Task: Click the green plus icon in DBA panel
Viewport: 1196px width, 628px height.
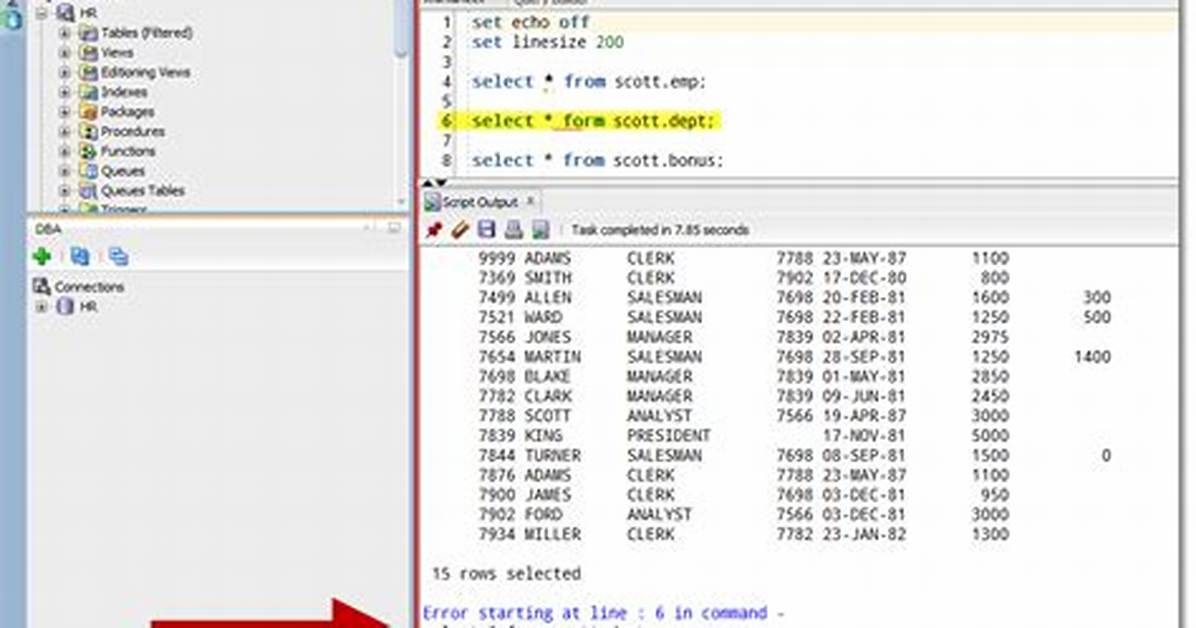Action: 43,256
